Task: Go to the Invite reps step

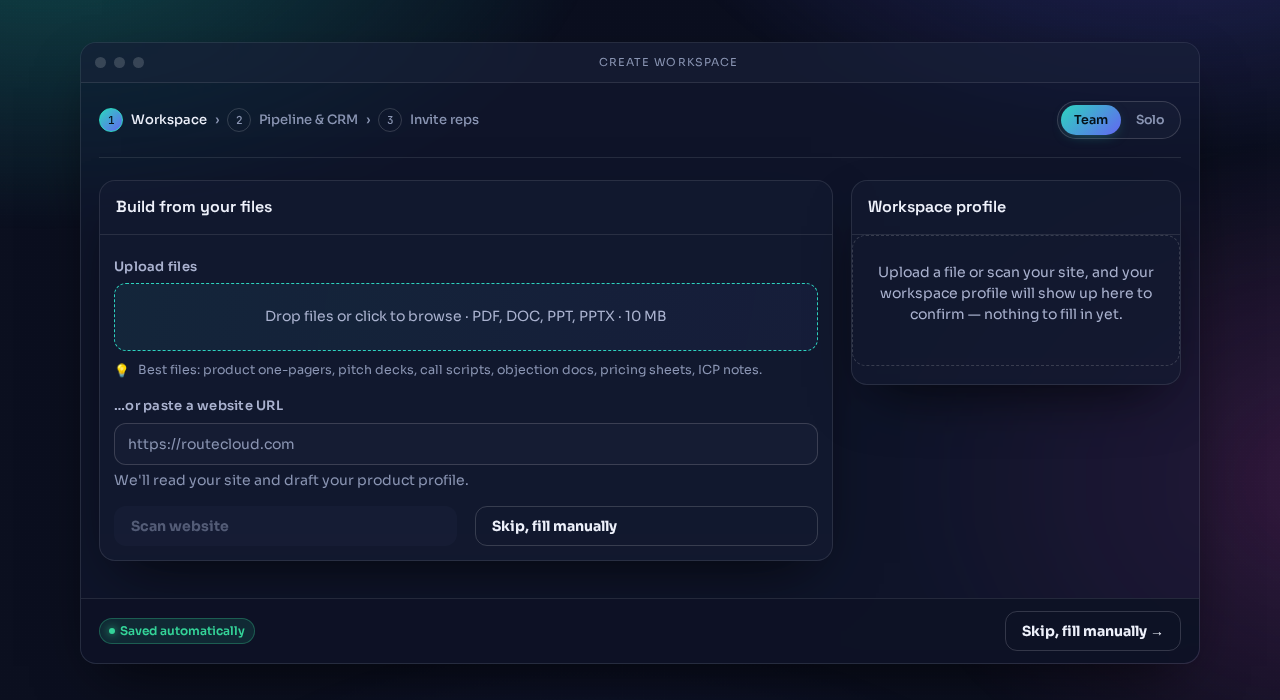Action: click(444, 120)
